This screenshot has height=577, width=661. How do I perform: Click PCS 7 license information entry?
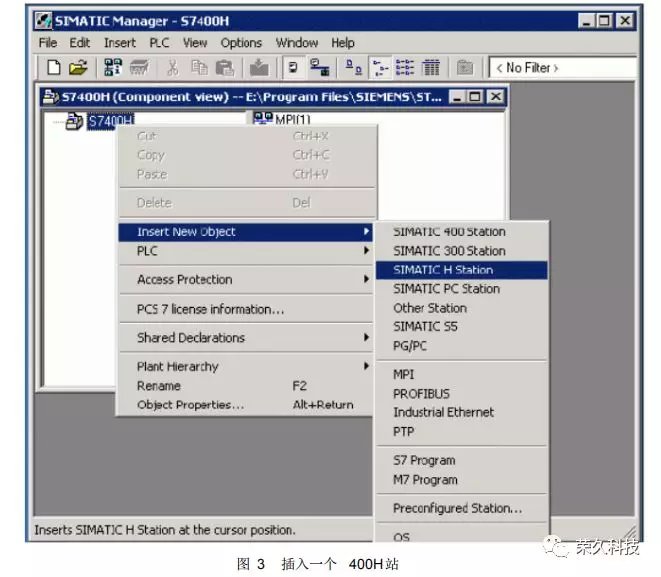click(x=210, y=309)
